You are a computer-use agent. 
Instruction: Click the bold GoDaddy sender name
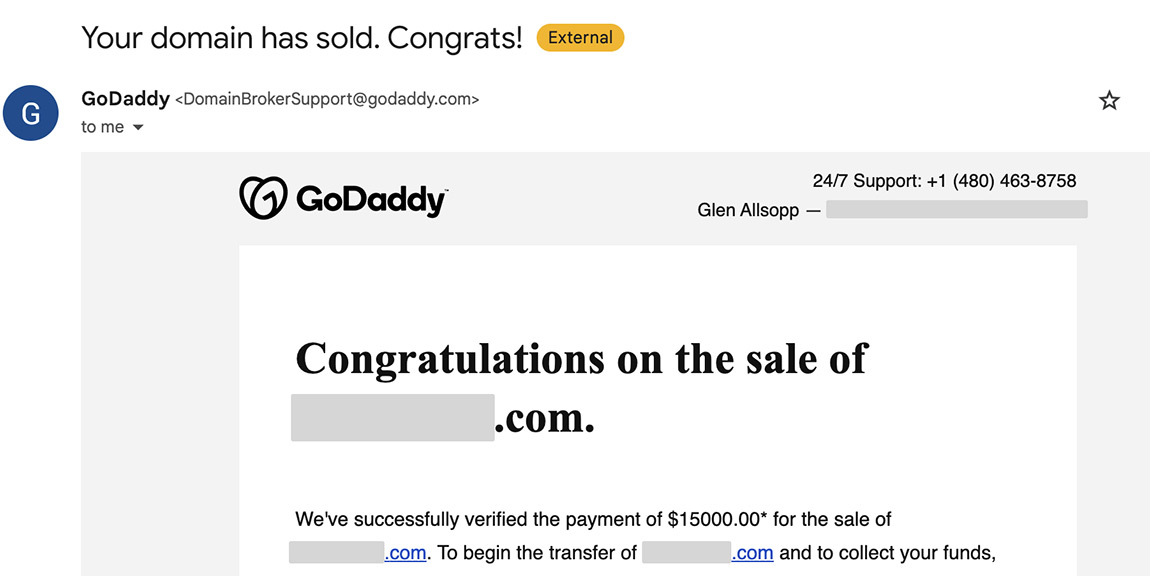[125, 98]
